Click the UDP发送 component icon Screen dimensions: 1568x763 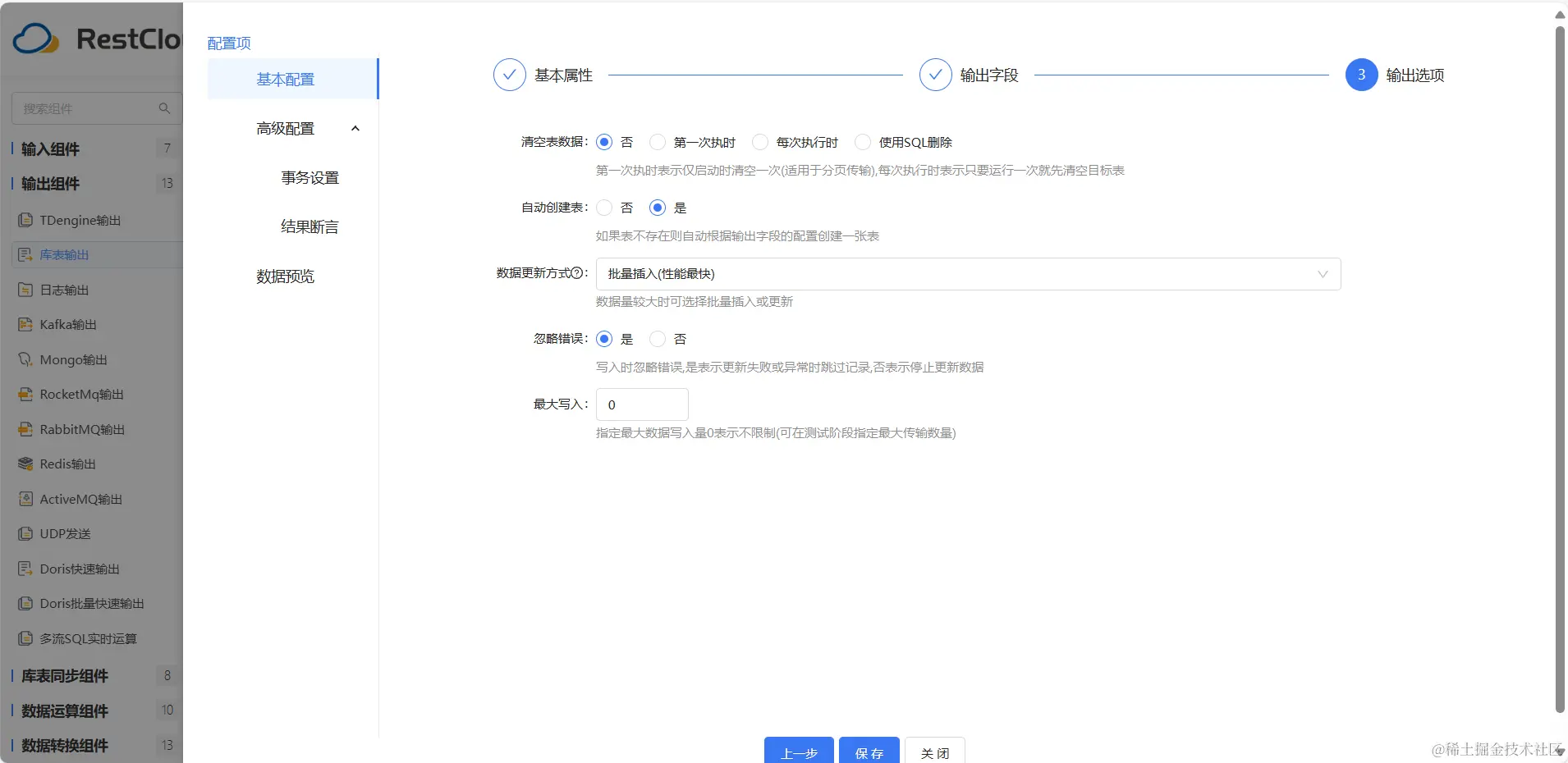(25, 534)
